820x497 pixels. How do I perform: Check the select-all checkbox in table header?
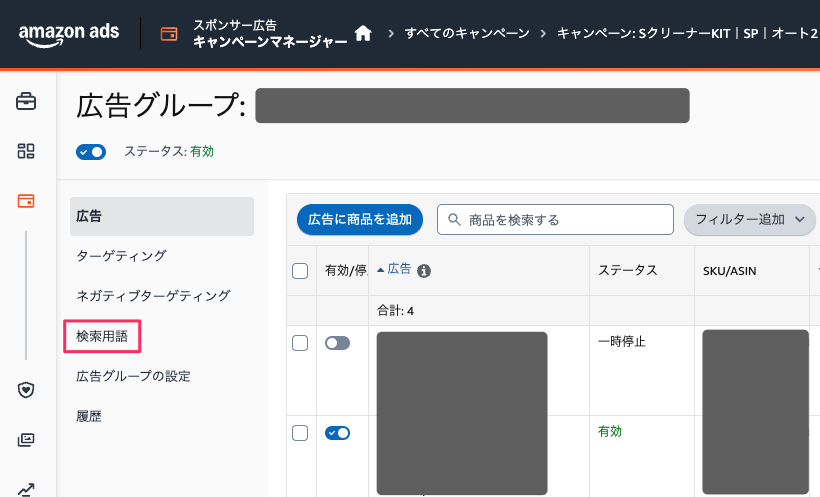[x=300, y=271]
